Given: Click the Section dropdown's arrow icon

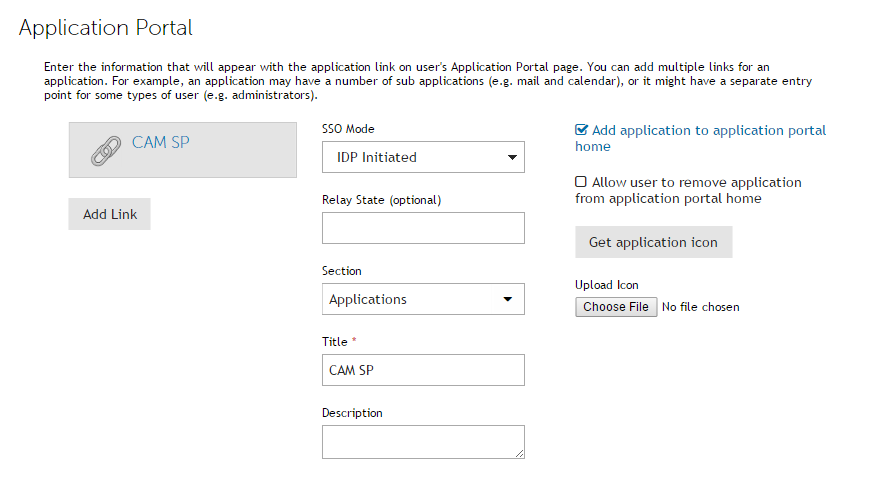Looking at the screenshot, I should (x=507, y=299).
